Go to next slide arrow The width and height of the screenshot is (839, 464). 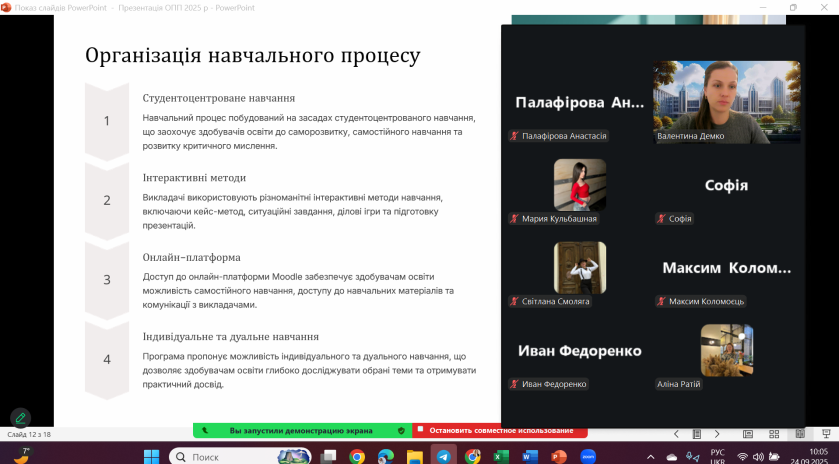tap(717, 434)
